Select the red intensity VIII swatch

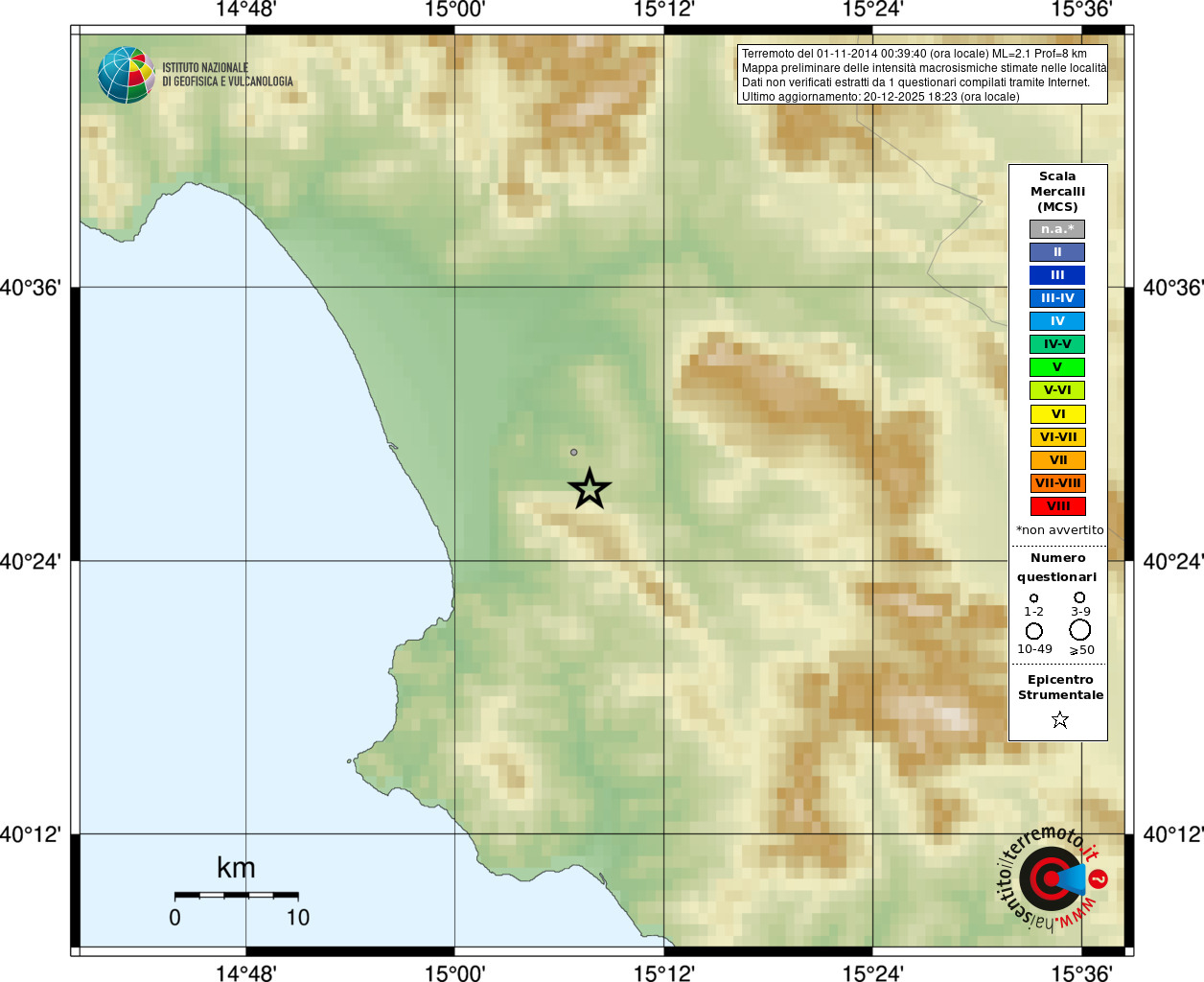1057,506
